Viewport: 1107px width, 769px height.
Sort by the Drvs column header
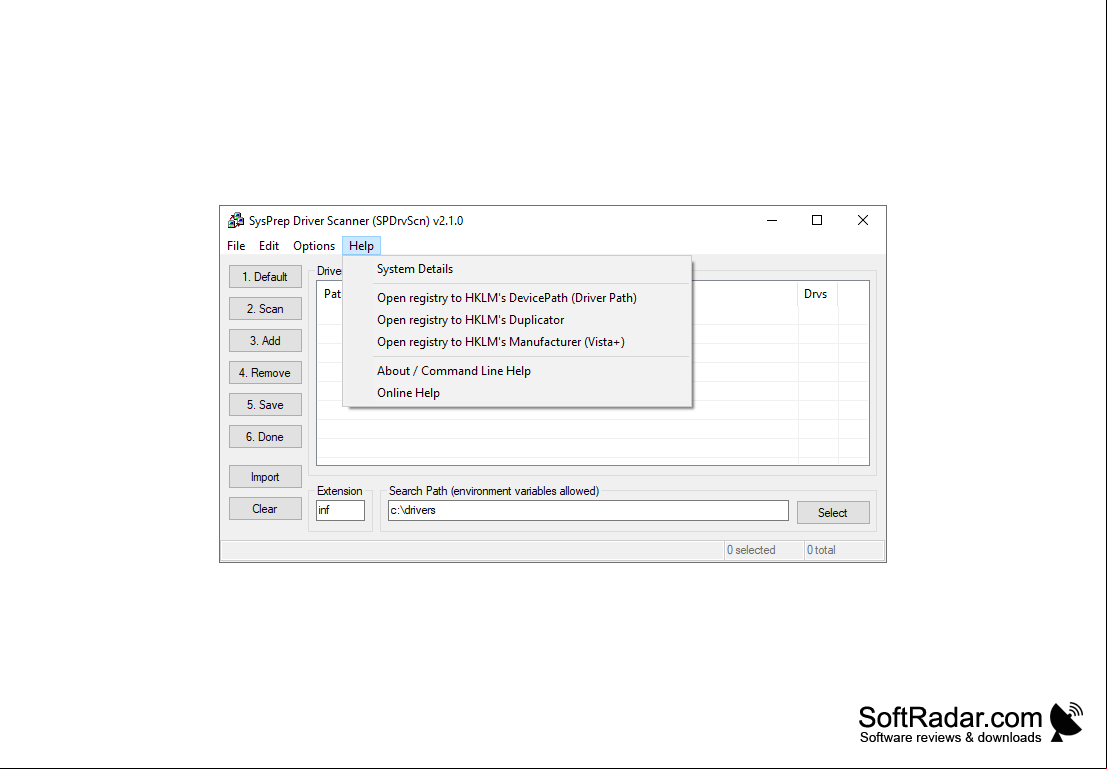click(x=818, y=294)
